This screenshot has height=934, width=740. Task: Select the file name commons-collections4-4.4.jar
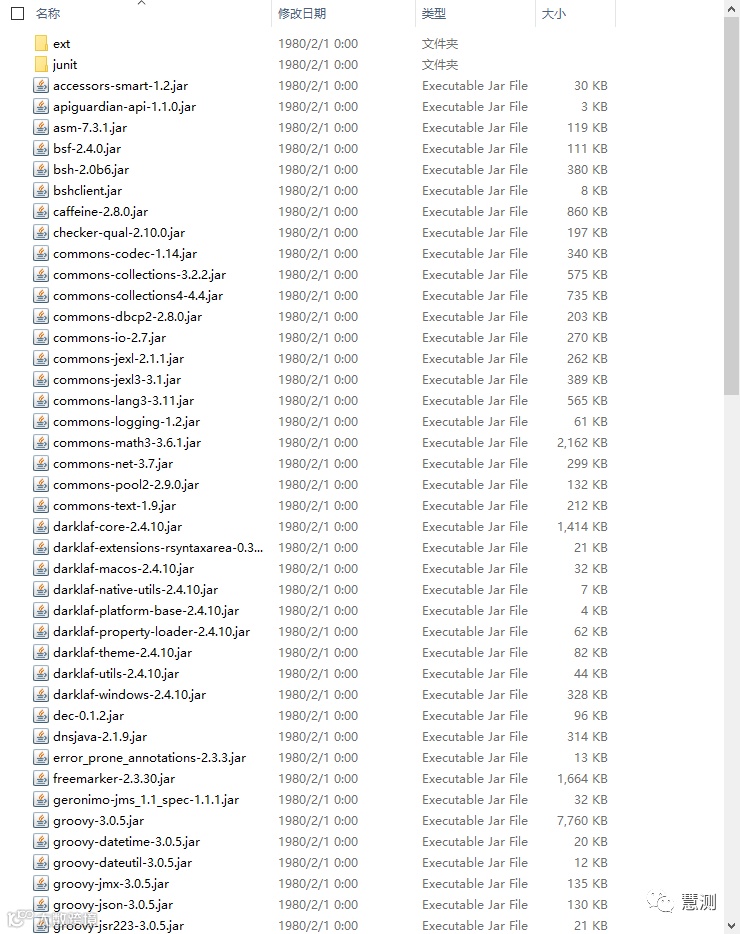(138, 295)
